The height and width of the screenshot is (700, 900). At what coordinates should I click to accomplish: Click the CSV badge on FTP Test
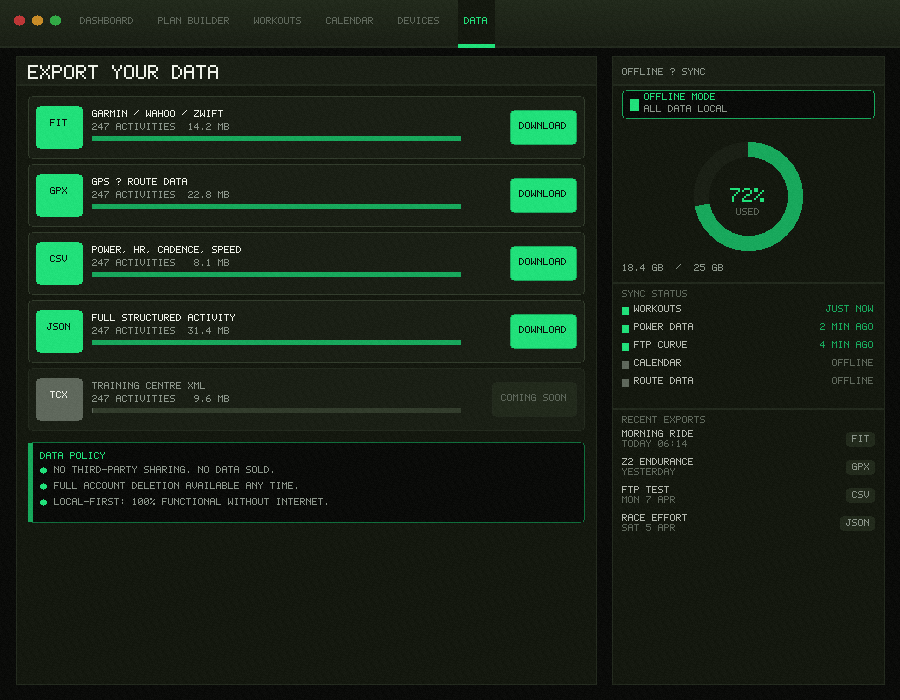(x=860, y=495)
